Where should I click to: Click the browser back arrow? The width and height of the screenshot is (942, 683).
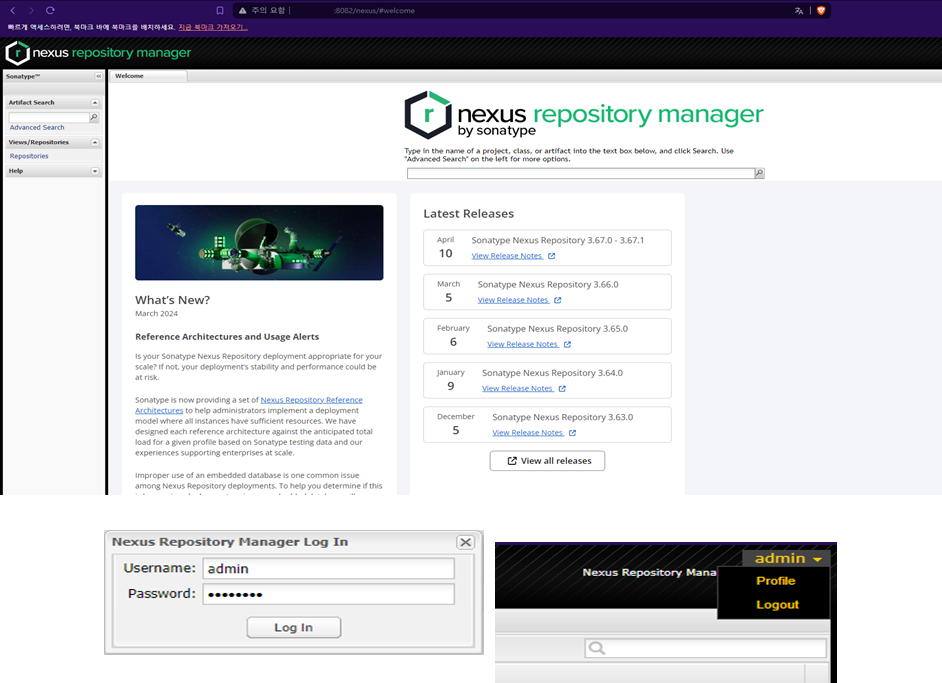[13, 10]
